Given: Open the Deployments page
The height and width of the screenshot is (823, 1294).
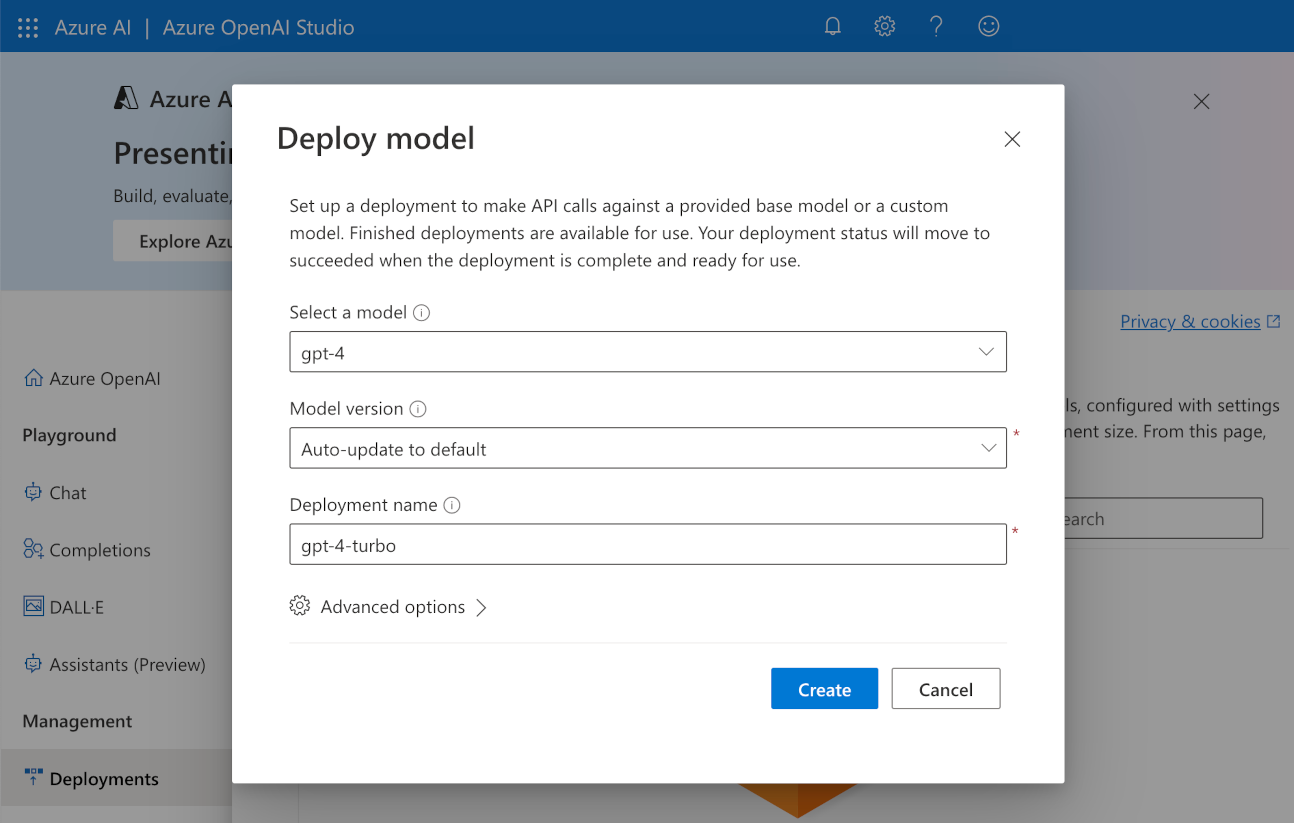Looking at the screenshot, I should pyautogui.click(x=107, y=778).
